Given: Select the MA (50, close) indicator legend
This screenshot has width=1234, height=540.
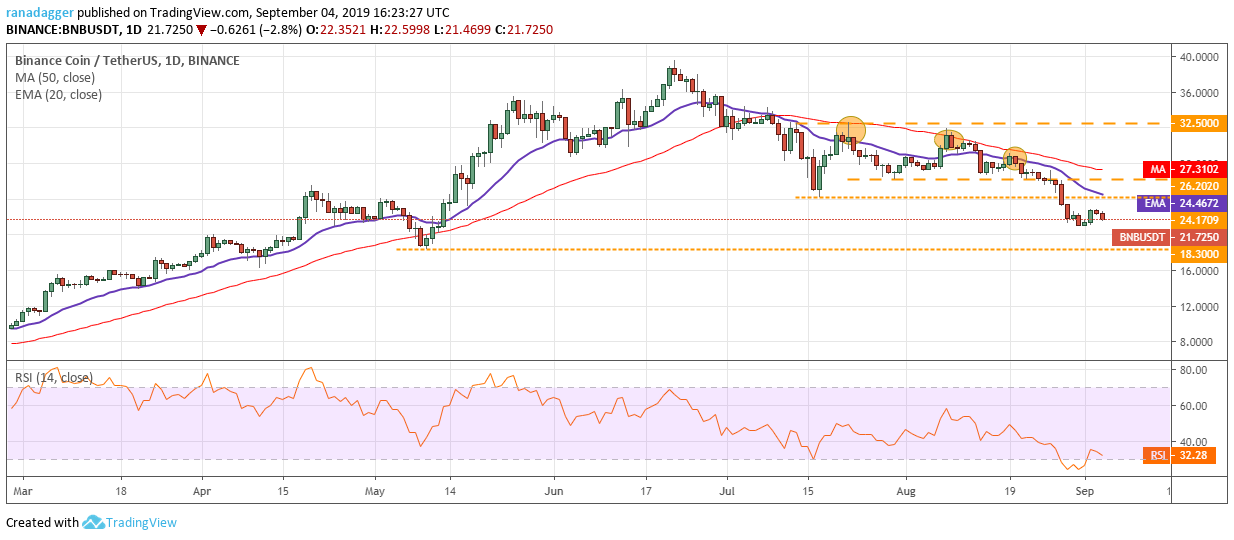Looking at the screenshot, I should (x=53, y=77).
